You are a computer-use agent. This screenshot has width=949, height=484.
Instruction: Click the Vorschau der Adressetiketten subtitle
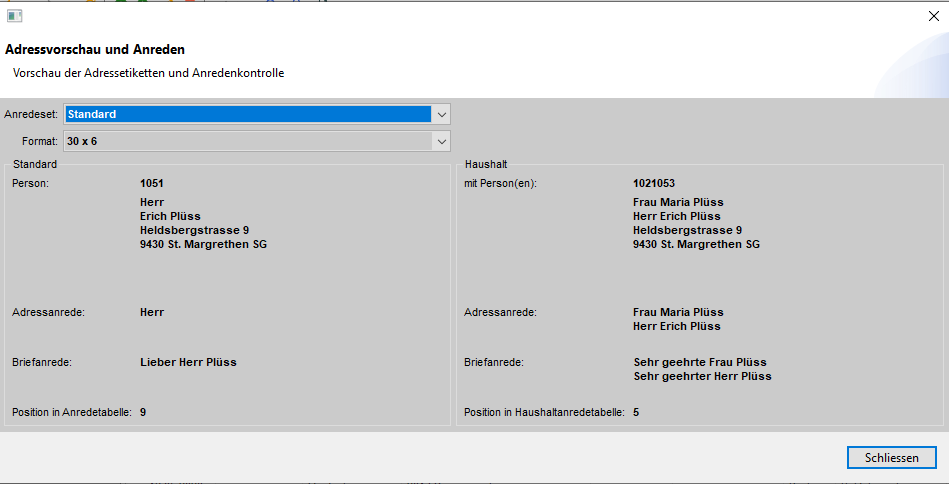point(149,73)
